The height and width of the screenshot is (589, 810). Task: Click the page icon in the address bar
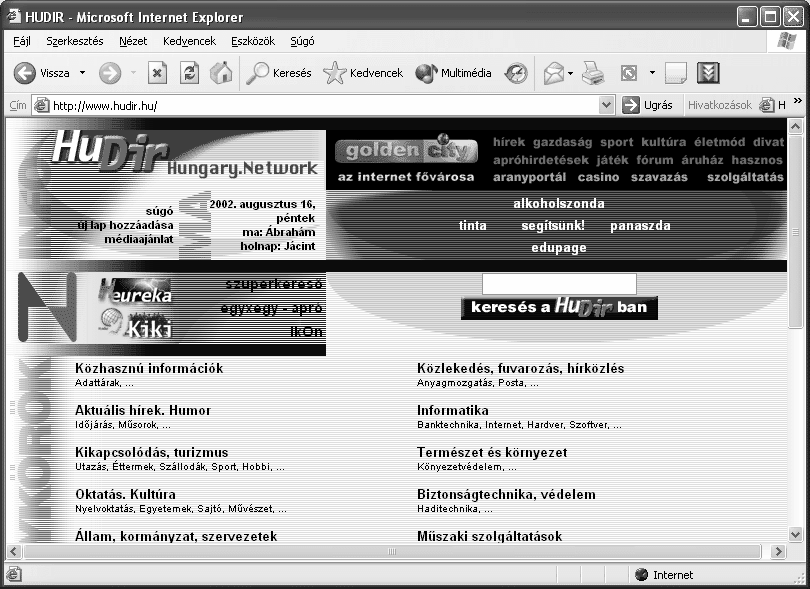click(41, 105)
